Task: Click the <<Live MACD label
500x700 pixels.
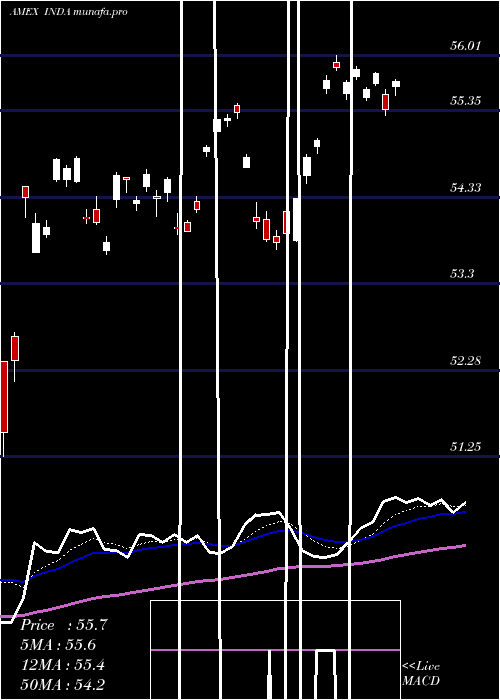Action: pyautogui.click(x=421, y=674)
